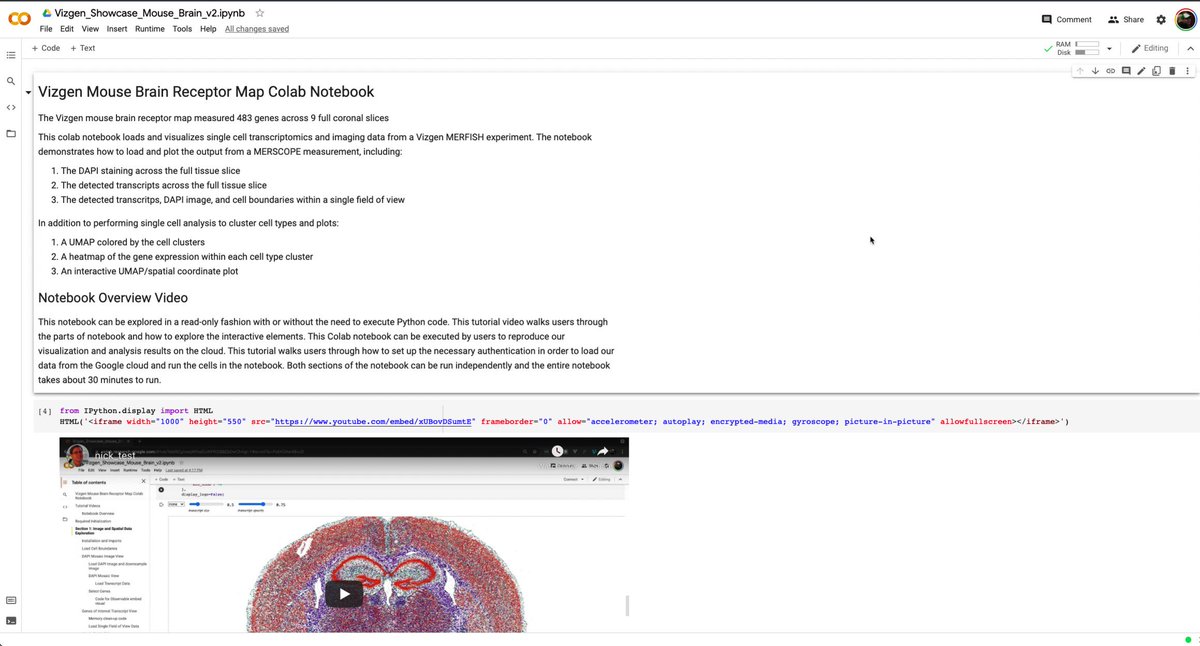1200x646 pixels.
Task: Star the notebook with the star icon
Action: pos(260,13)
